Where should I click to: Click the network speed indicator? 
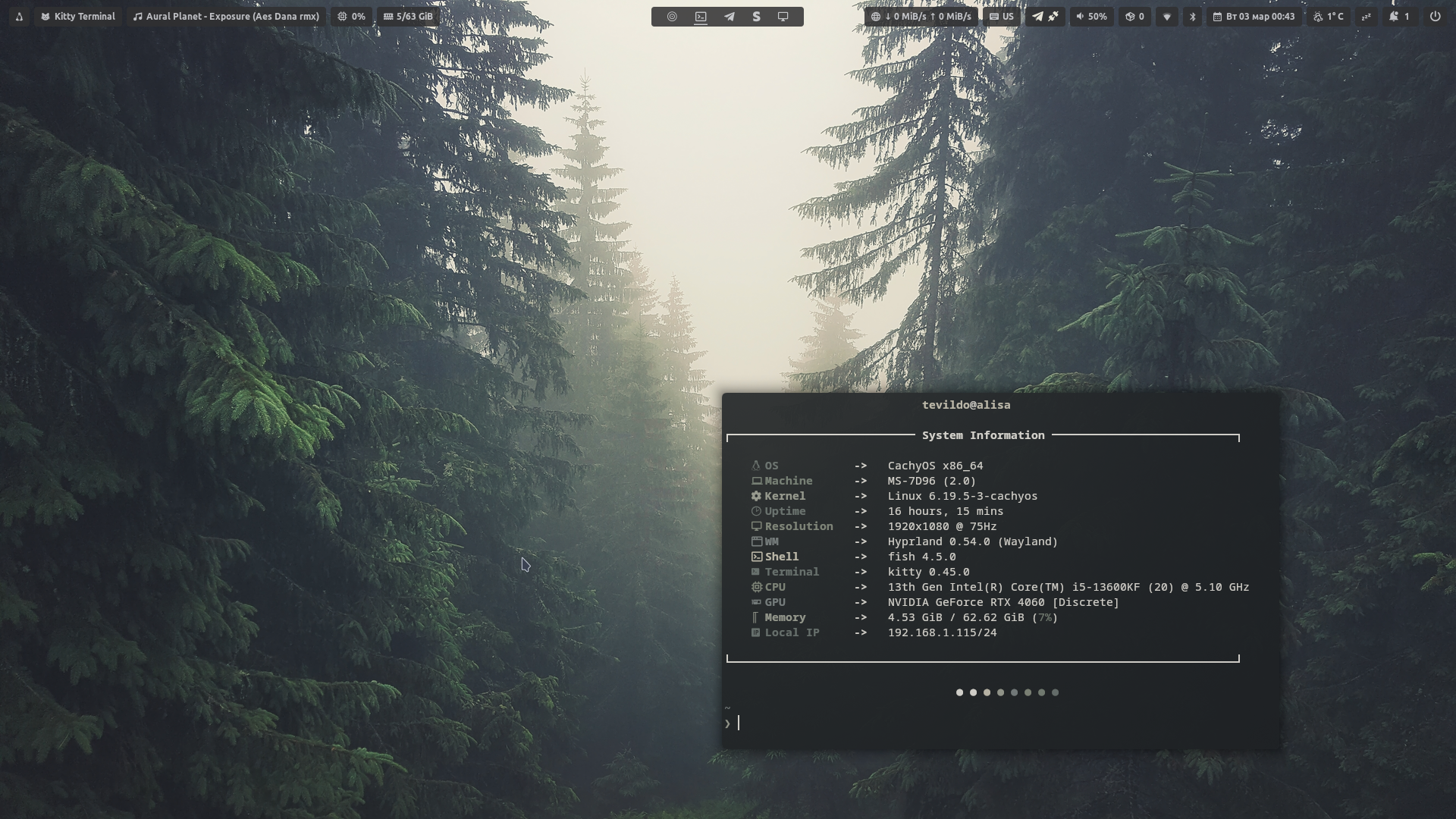[x=921, y=17]
